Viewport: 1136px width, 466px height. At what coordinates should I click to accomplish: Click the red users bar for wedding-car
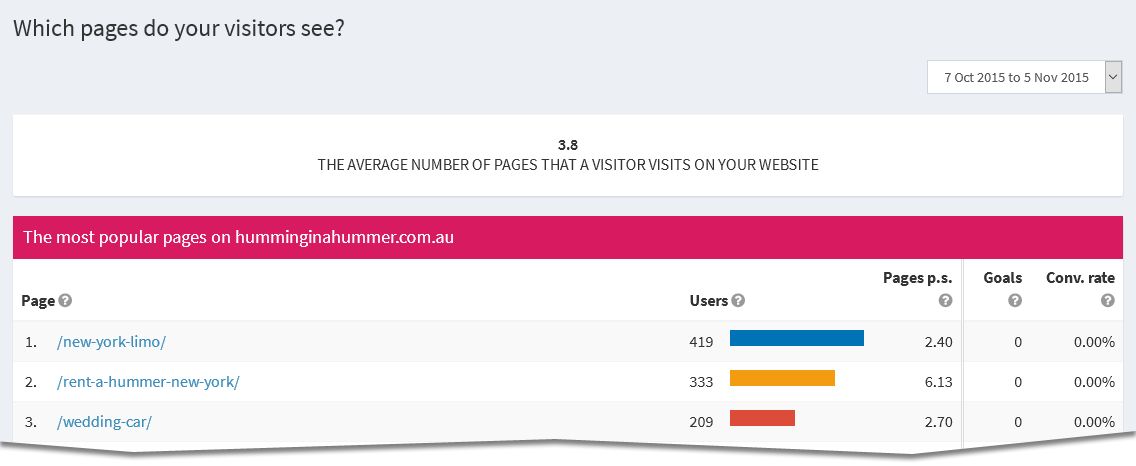762,418
